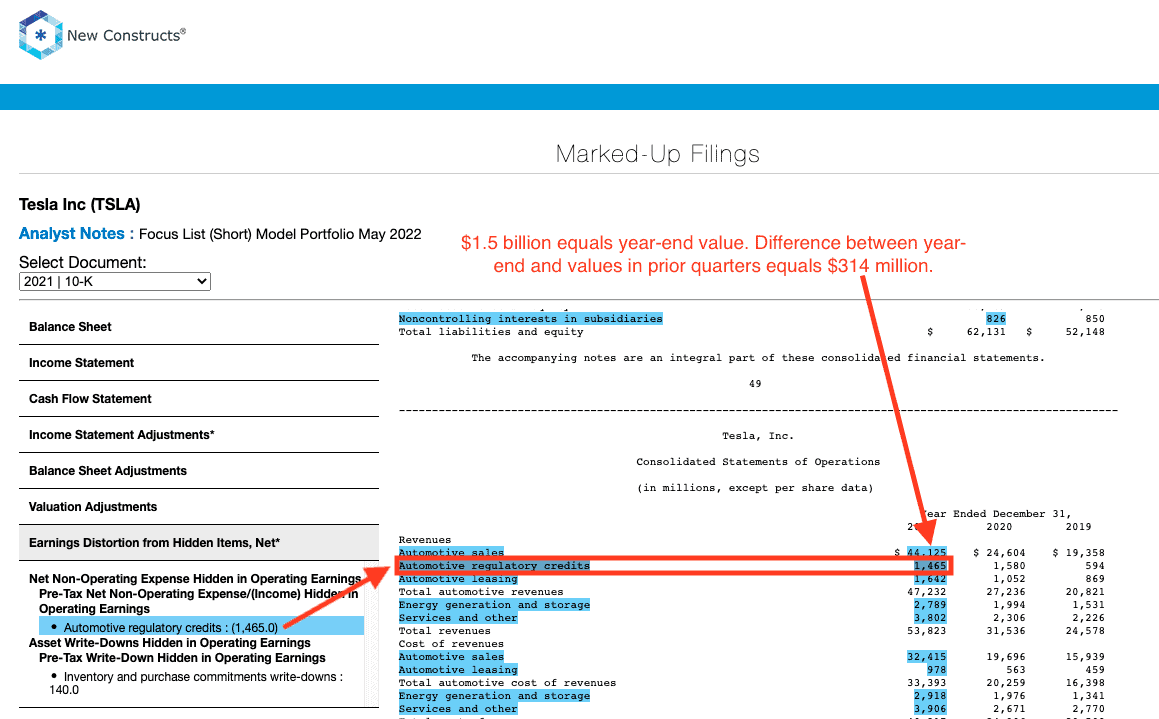Click the Tesla Inc (TSLA) company heading
Image resolution: width=1159 pixels, height=719 pixels.
click(80, 205)
